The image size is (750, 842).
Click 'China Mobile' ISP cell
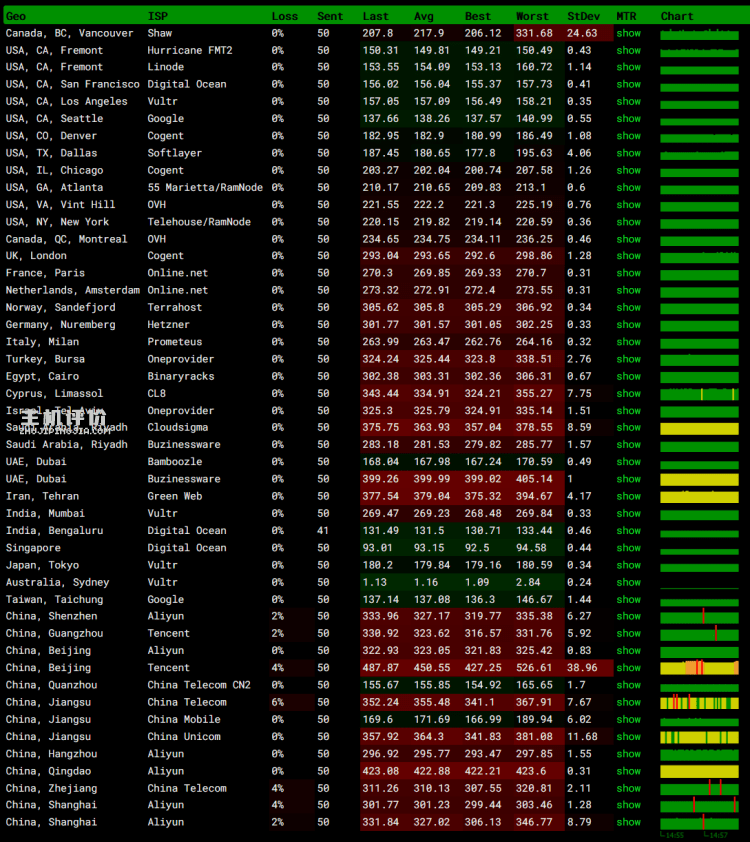point(184,719)
